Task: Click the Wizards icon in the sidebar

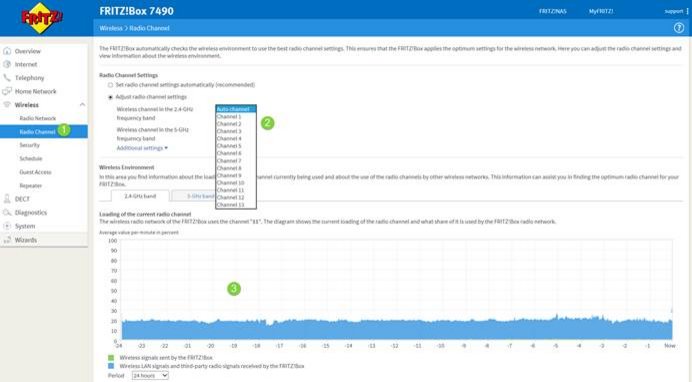Action: pyautogui.click(x=7, y=240)
